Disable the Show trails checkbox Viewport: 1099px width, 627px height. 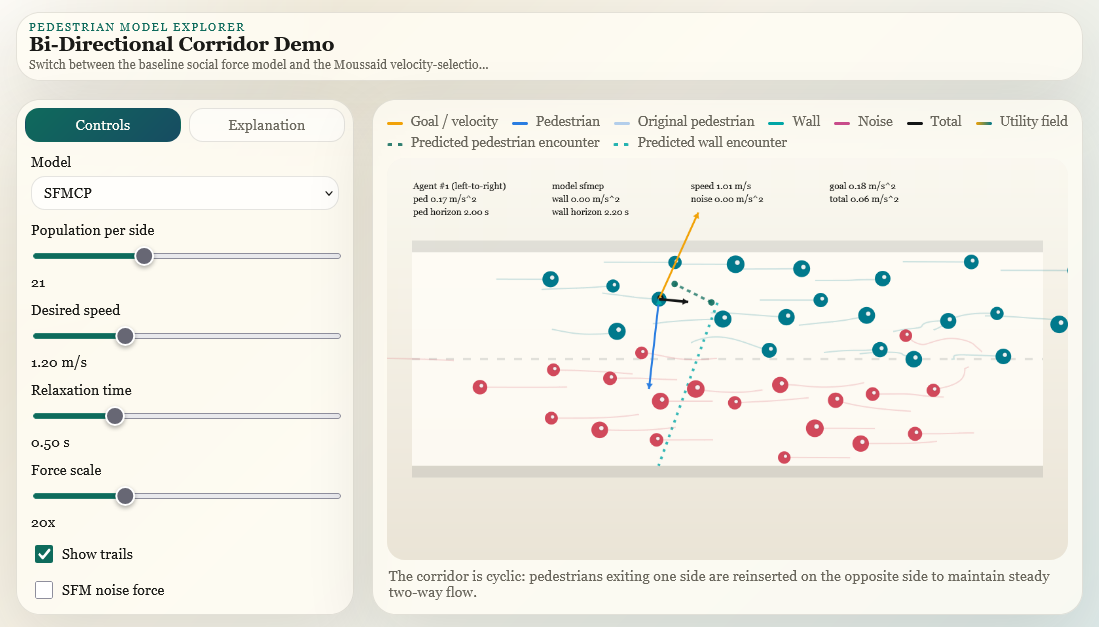tap(44, 553)
